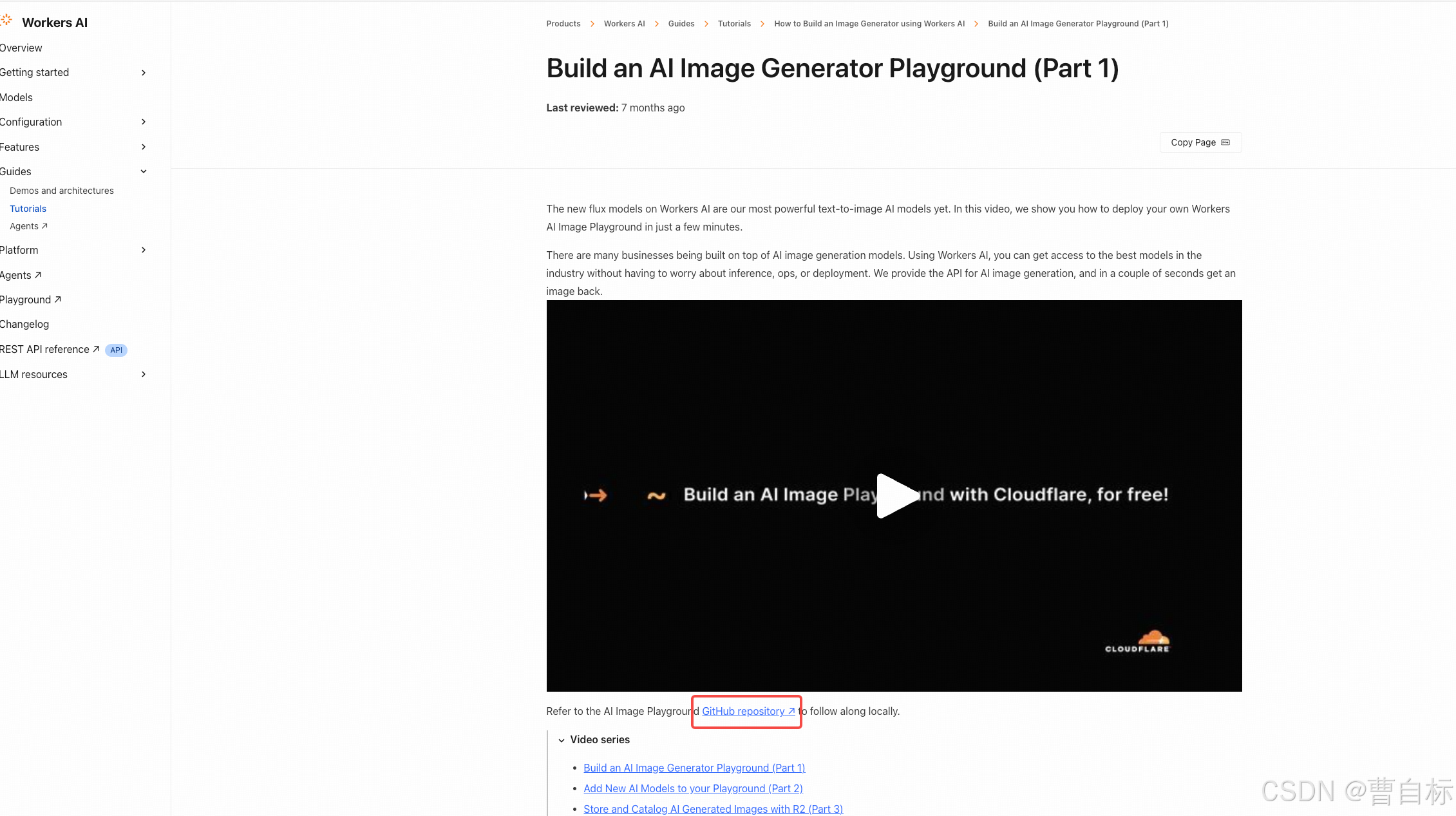The image size is (1456, 816).
Task: Expand the LLM resources section
Action: click(143, 374)
